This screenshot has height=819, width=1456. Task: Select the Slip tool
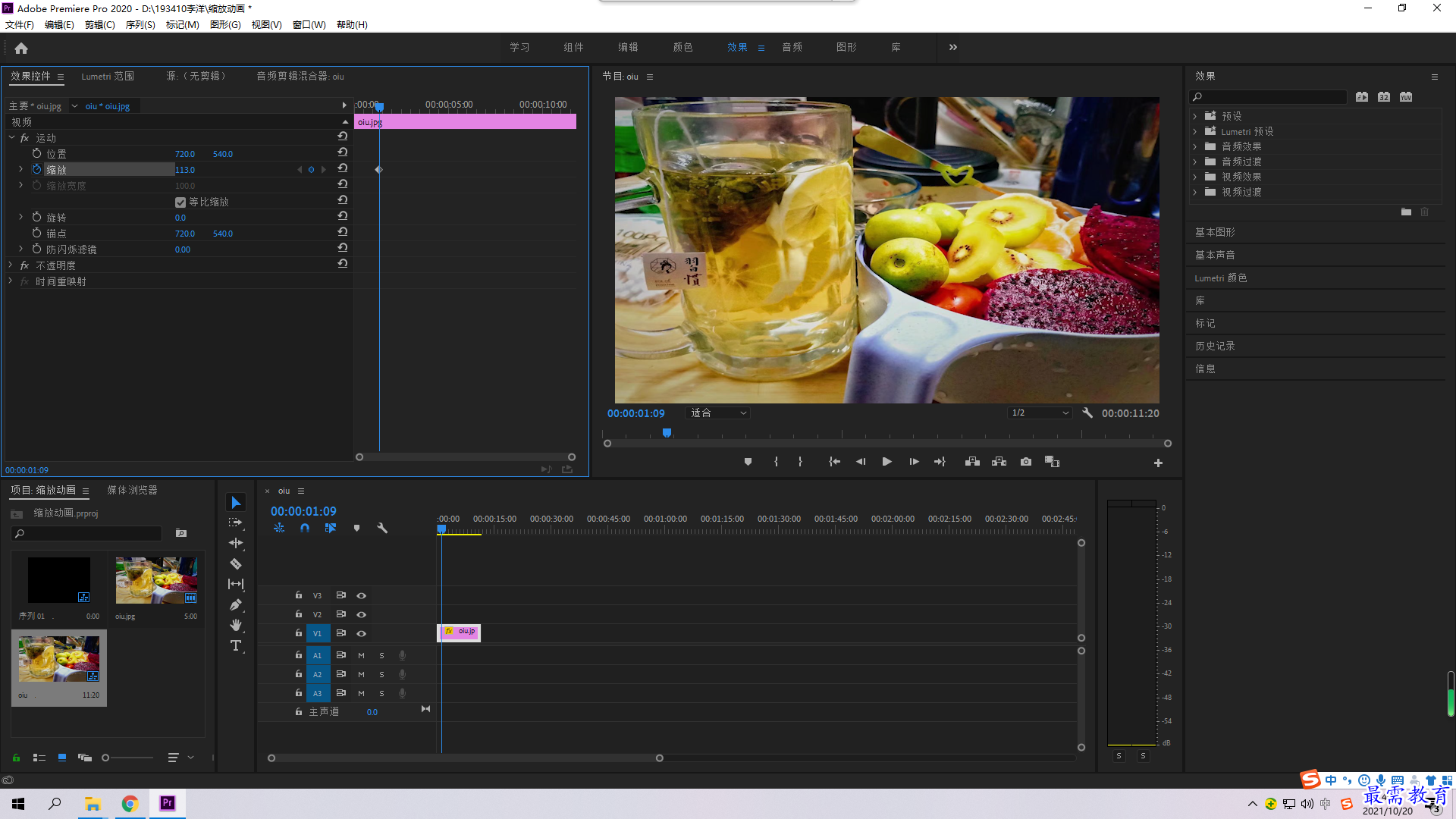(x=236, y=584)
